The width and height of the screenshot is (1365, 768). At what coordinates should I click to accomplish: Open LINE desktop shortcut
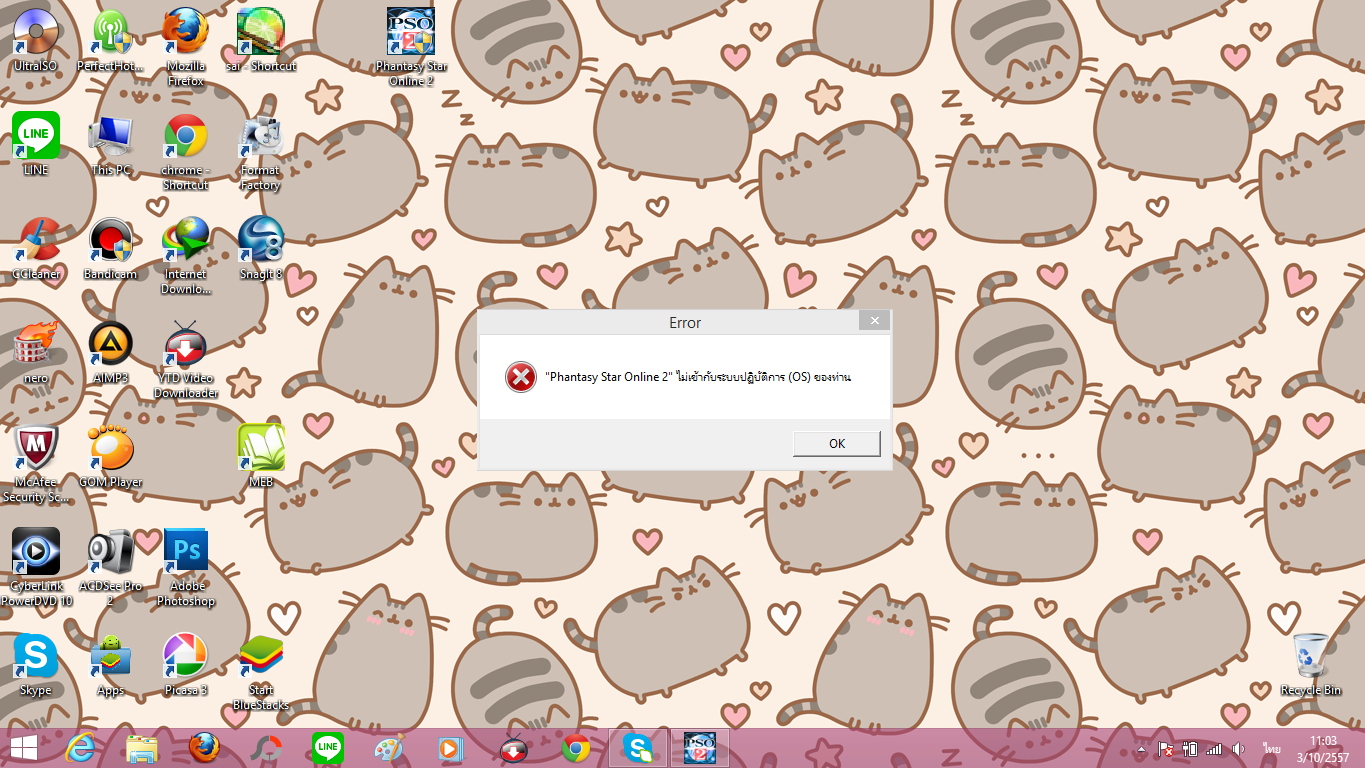click(36, 145)
